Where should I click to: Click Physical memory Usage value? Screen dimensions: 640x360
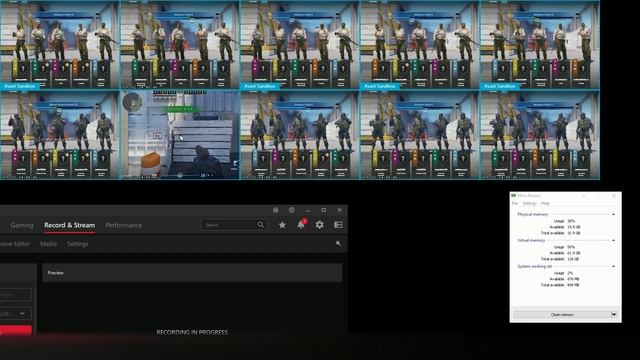(x=571, y=221)
